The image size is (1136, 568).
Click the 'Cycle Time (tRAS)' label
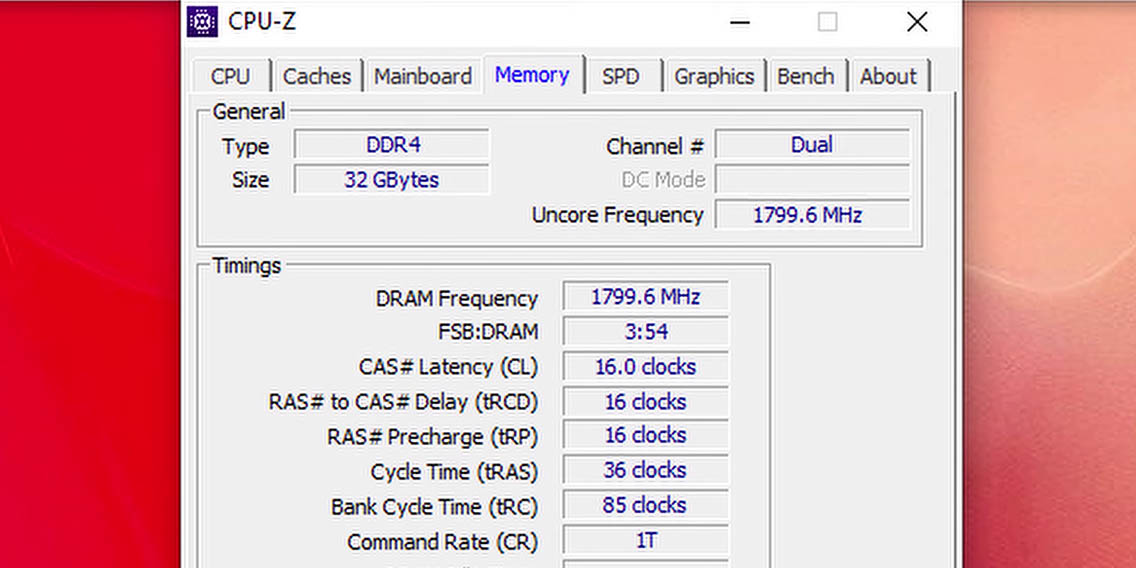[454, 472]
